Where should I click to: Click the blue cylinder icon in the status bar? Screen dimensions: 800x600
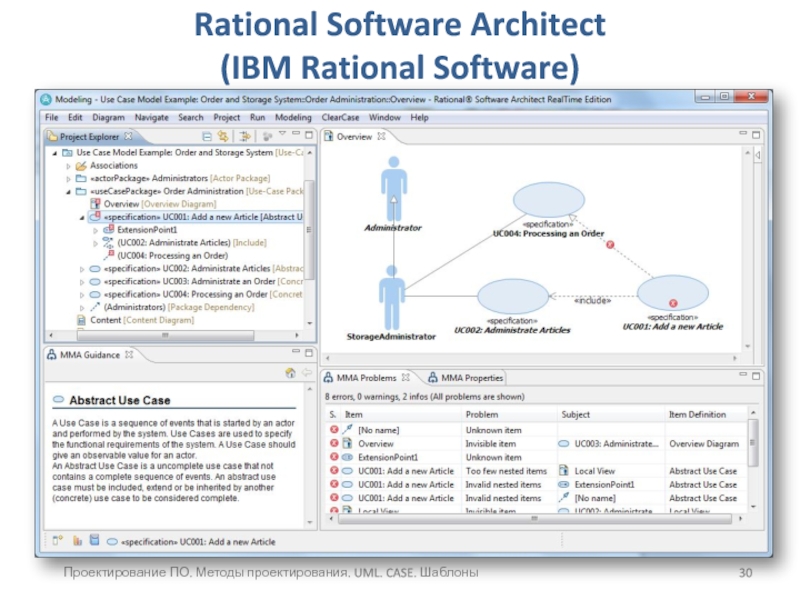click(x=94, y=540)
